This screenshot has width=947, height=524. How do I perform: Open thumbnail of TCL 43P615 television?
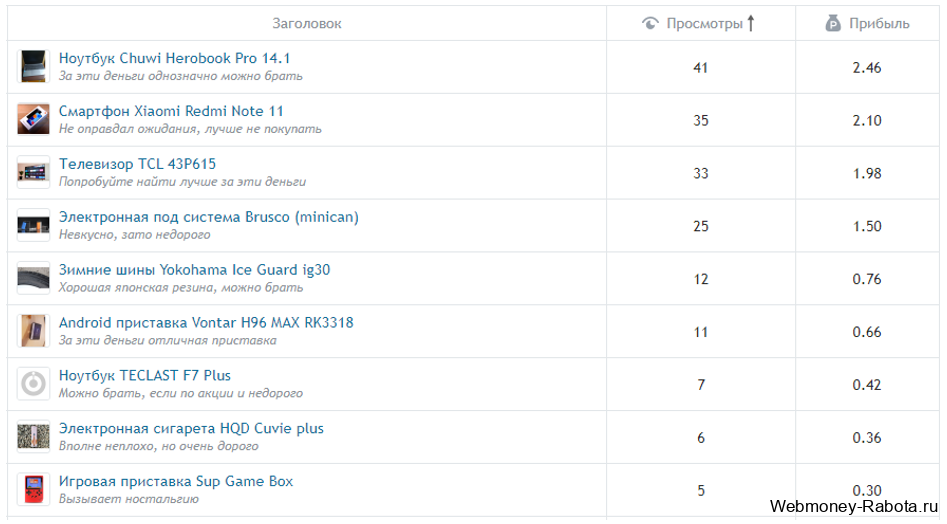click(x=33, y=173)
